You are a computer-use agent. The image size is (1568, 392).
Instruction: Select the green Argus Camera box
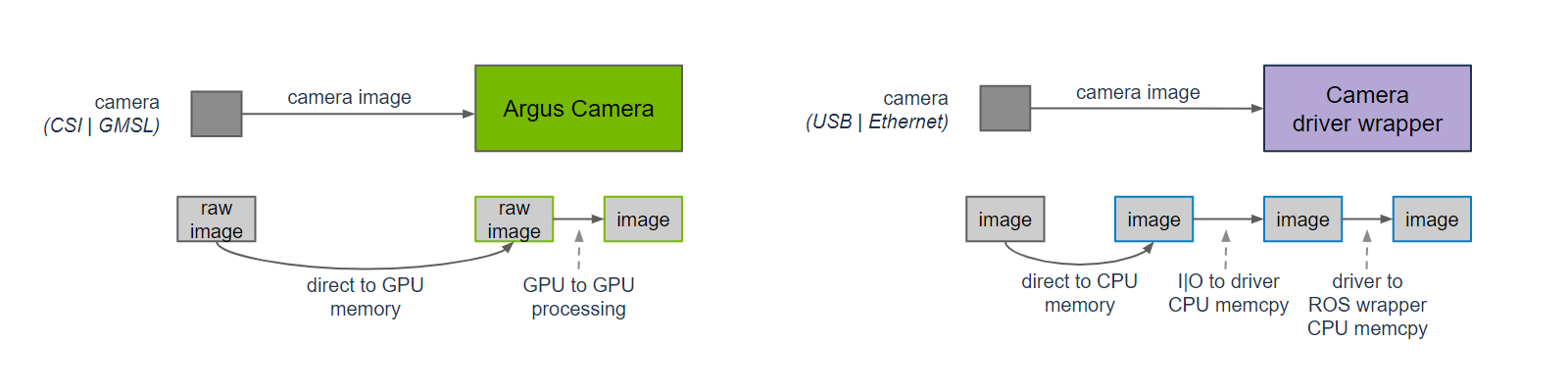coord(578,109)
